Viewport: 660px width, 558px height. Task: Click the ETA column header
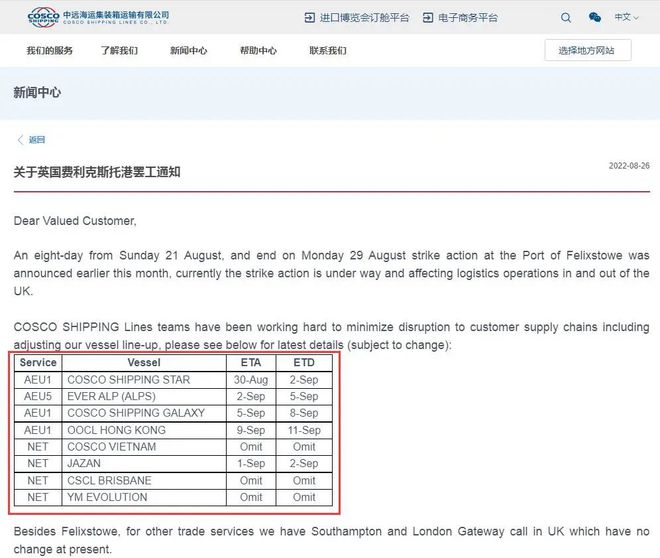[251, 363]
